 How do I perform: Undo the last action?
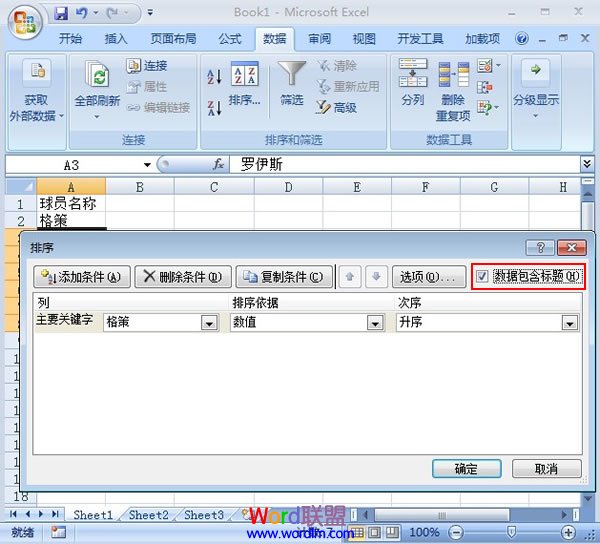click(82, 13)
